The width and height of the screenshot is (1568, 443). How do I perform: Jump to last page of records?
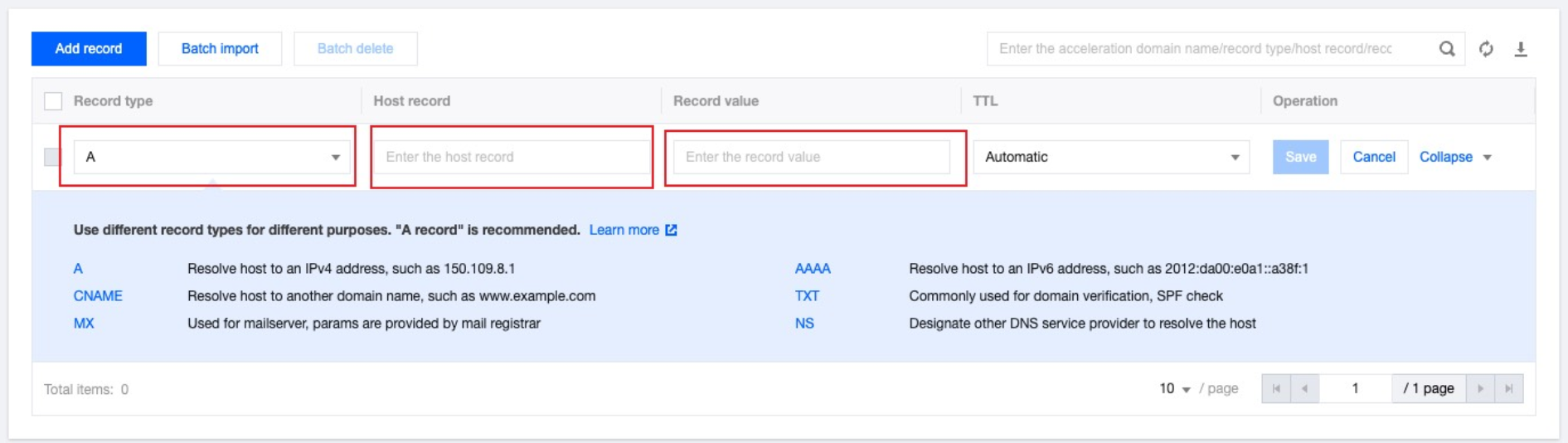point(1509,388)
